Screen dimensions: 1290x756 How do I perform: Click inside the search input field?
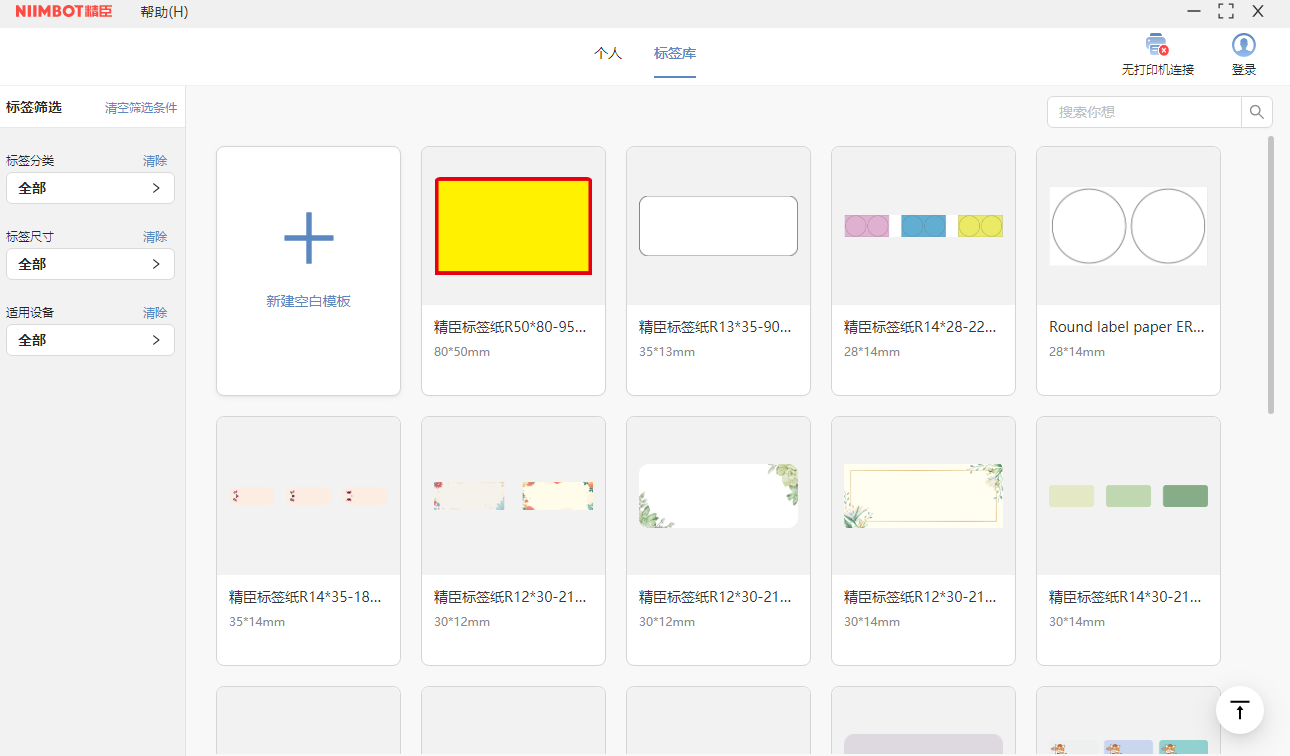pos(1144,112)
